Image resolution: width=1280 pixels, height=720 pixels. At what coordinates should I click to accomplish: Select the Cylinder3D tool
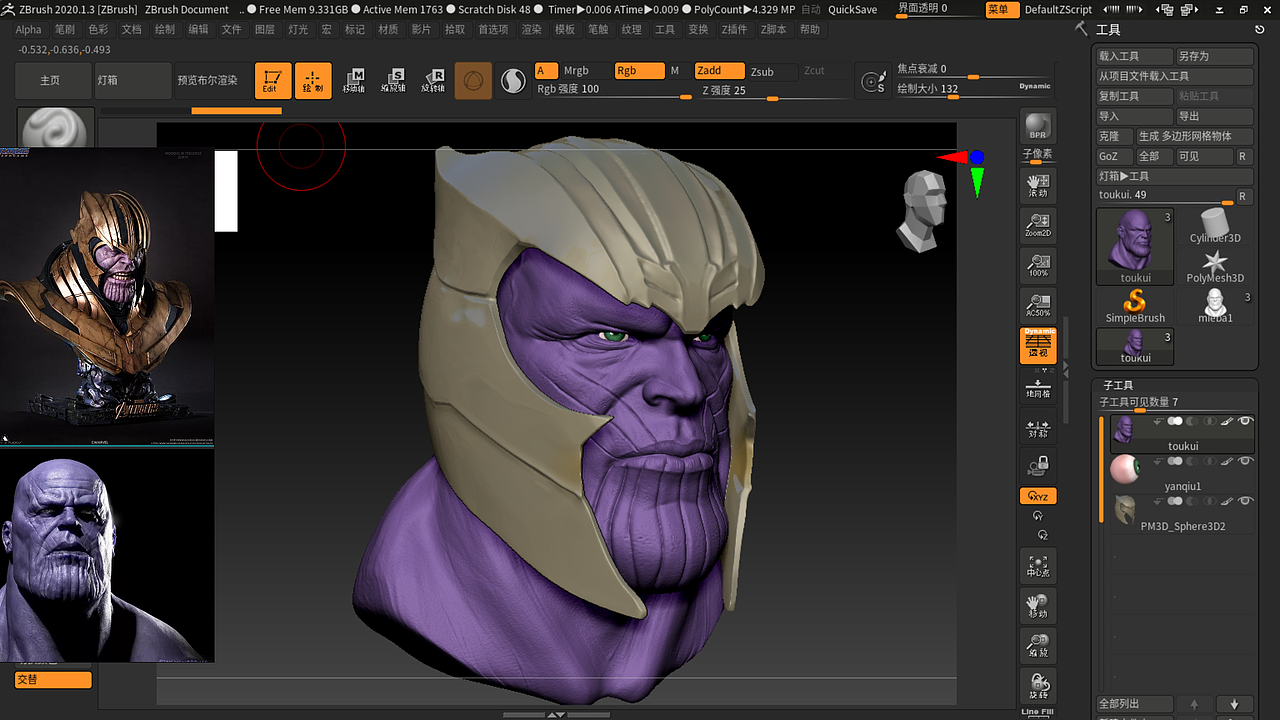1215,226
